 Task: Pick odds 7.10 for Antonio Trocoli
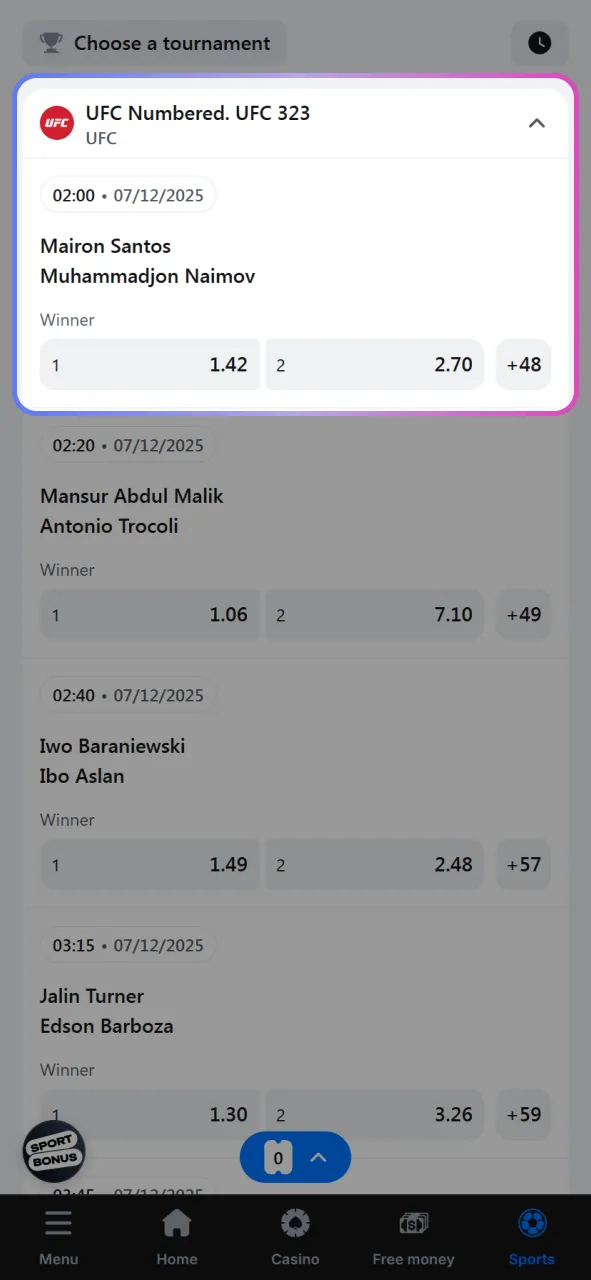coord(374,614)
